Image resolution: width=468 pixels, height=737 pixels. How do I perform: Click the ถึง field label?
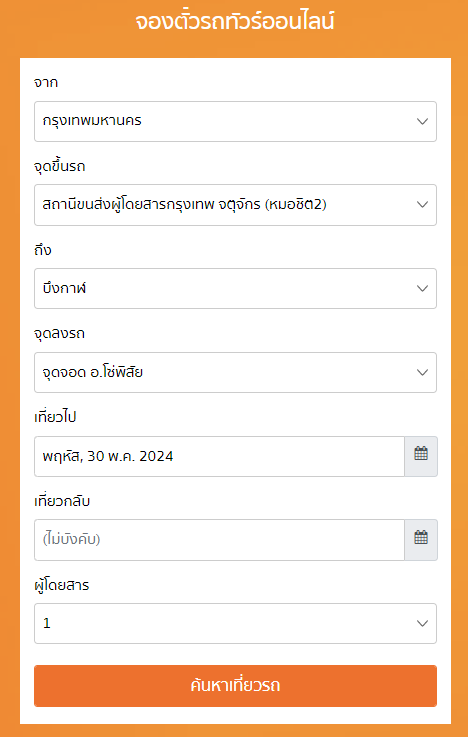(43, 250)
